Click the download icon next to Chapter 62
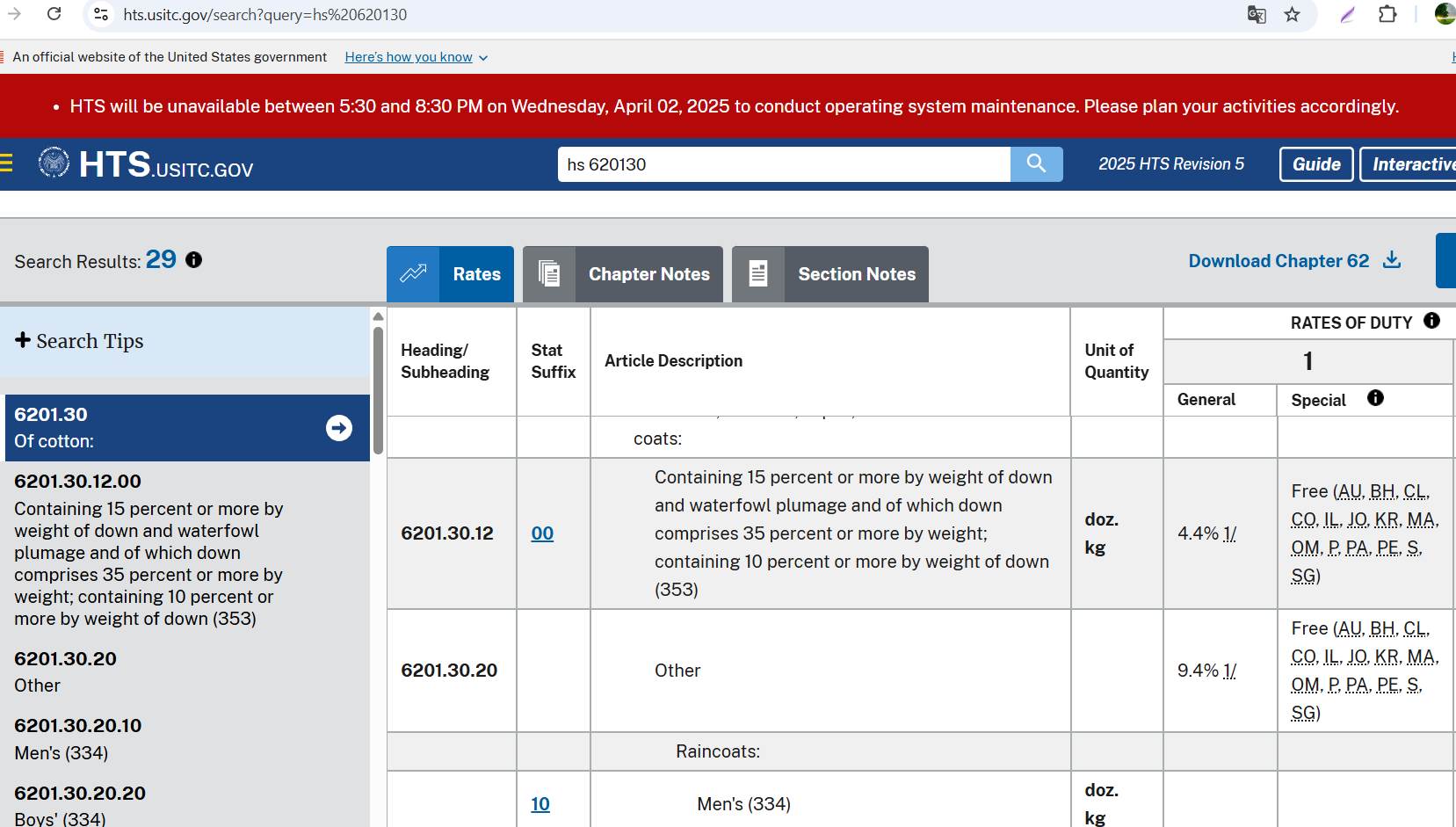Image resolution: width=1456 pixels, height=827 pixels. click(1392, 260)
